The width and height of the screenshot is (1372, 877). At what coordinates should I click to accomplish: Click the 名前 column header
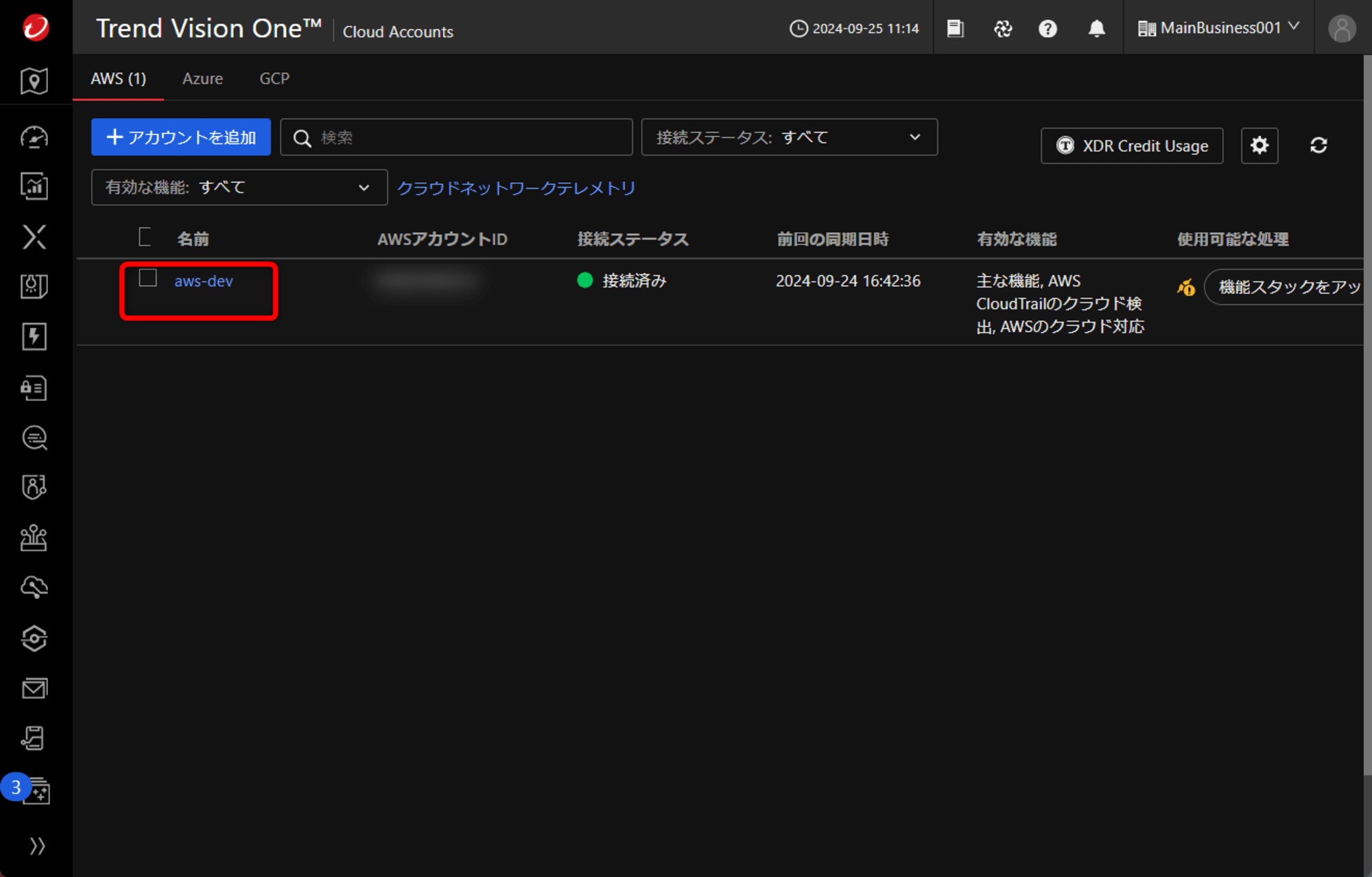point(193,239)
